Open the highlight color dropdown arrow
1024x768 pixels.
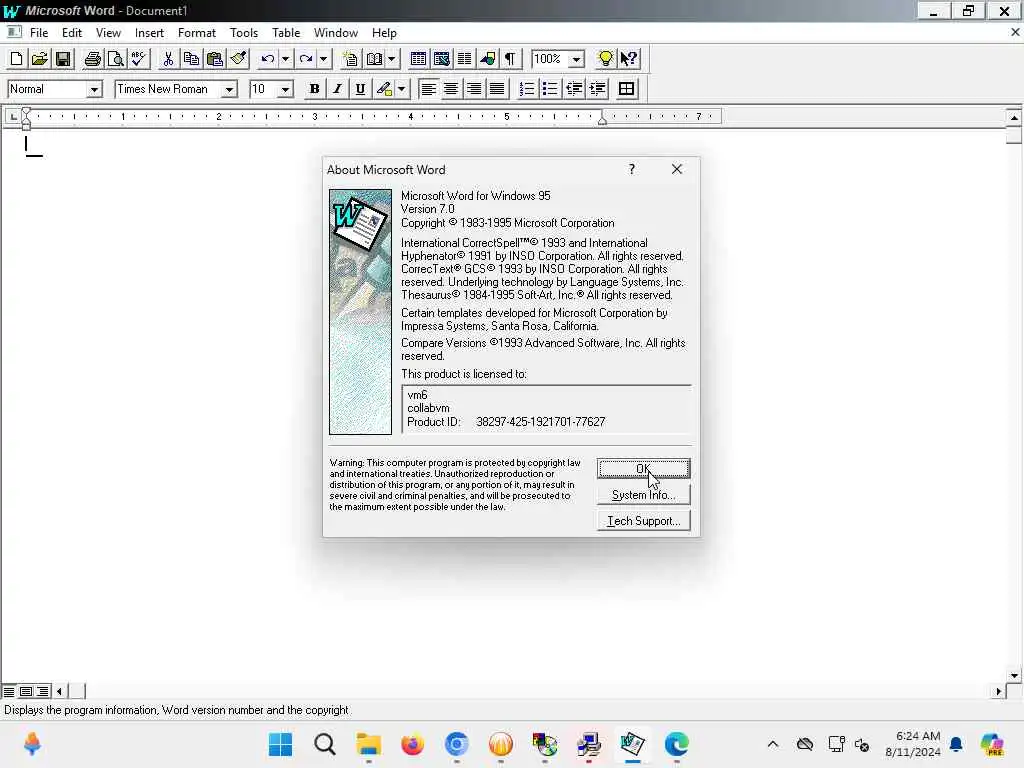(402, 89)
